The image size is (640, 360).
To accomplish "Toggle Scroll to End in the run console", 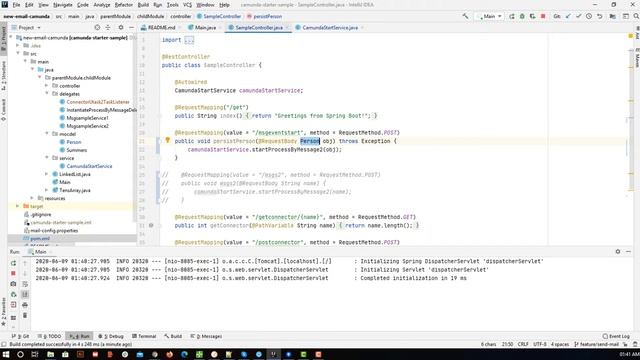I will 25,294.
